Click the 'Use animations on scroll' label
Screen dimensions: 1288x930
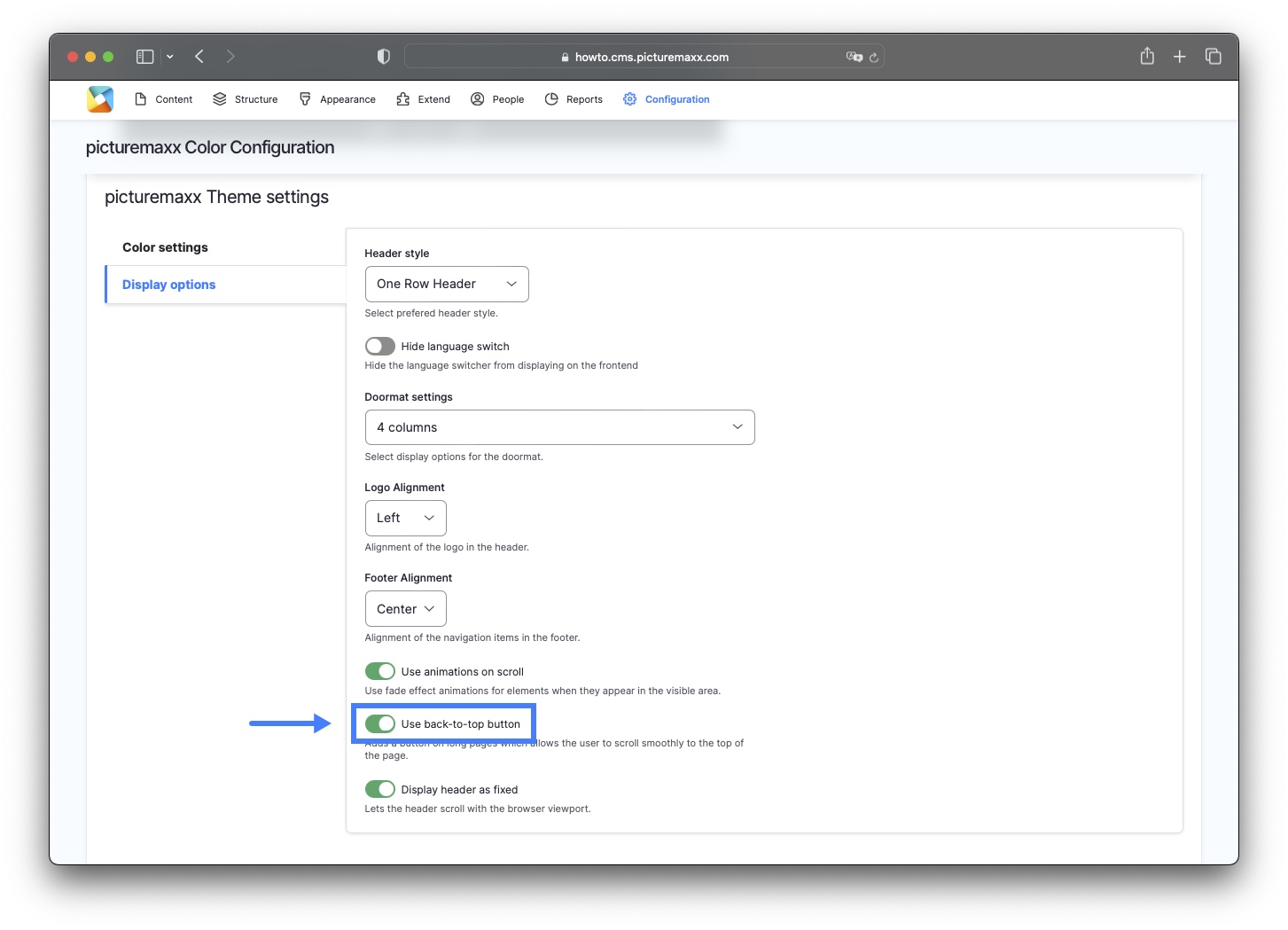[x=462, y=672]
